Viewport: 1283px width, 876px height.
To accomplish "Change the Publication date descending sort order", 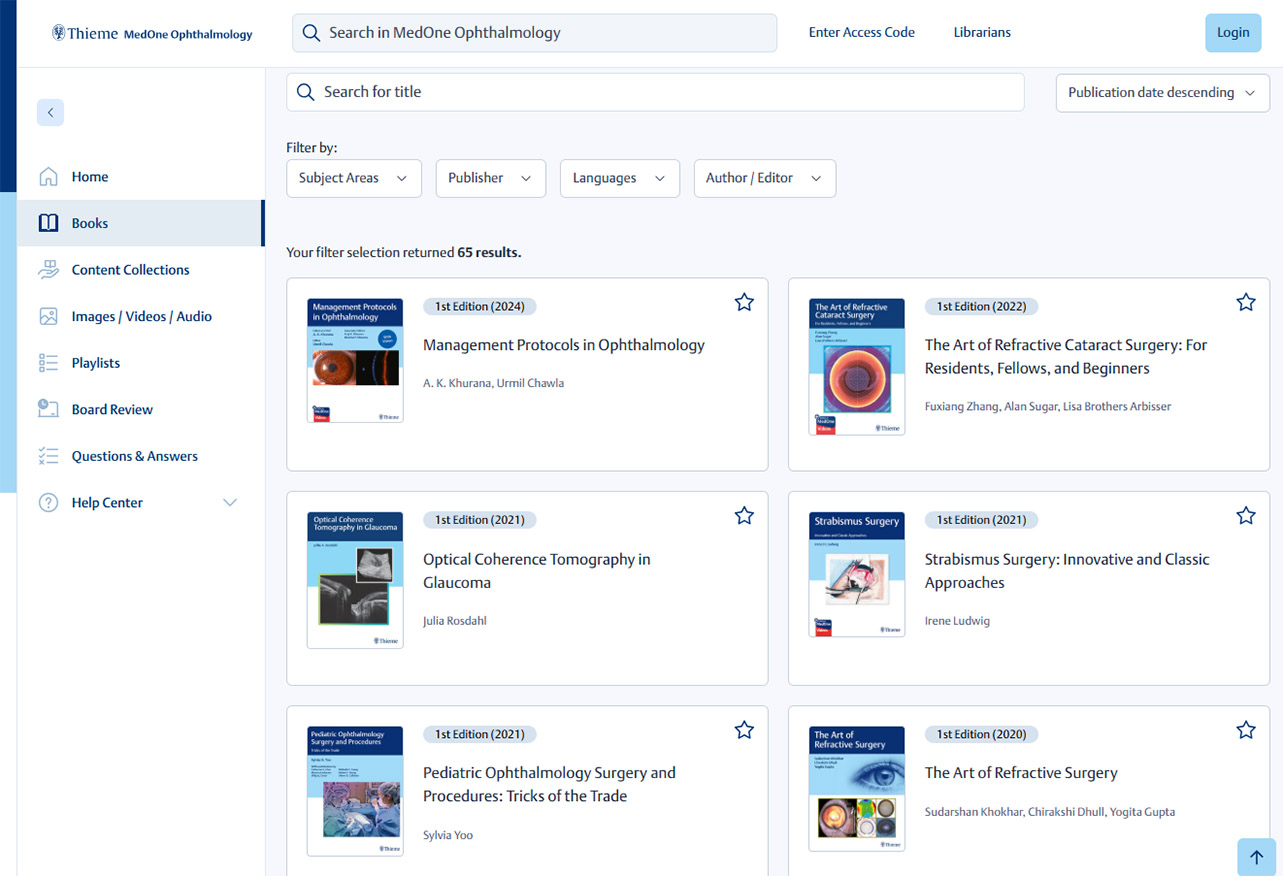I will pos(1162,92).
